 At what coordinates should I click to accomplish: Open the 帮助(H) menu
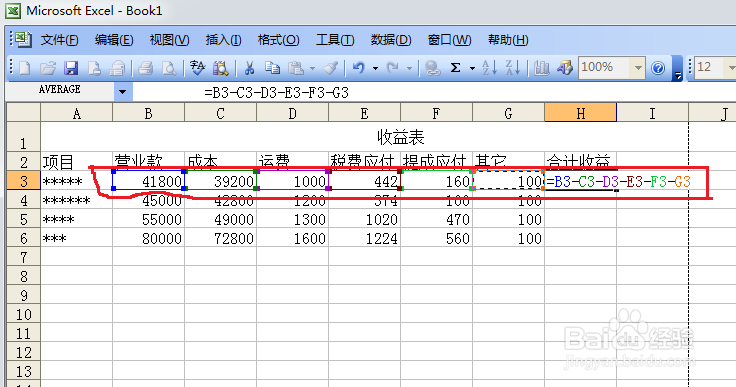click(508, 40)
